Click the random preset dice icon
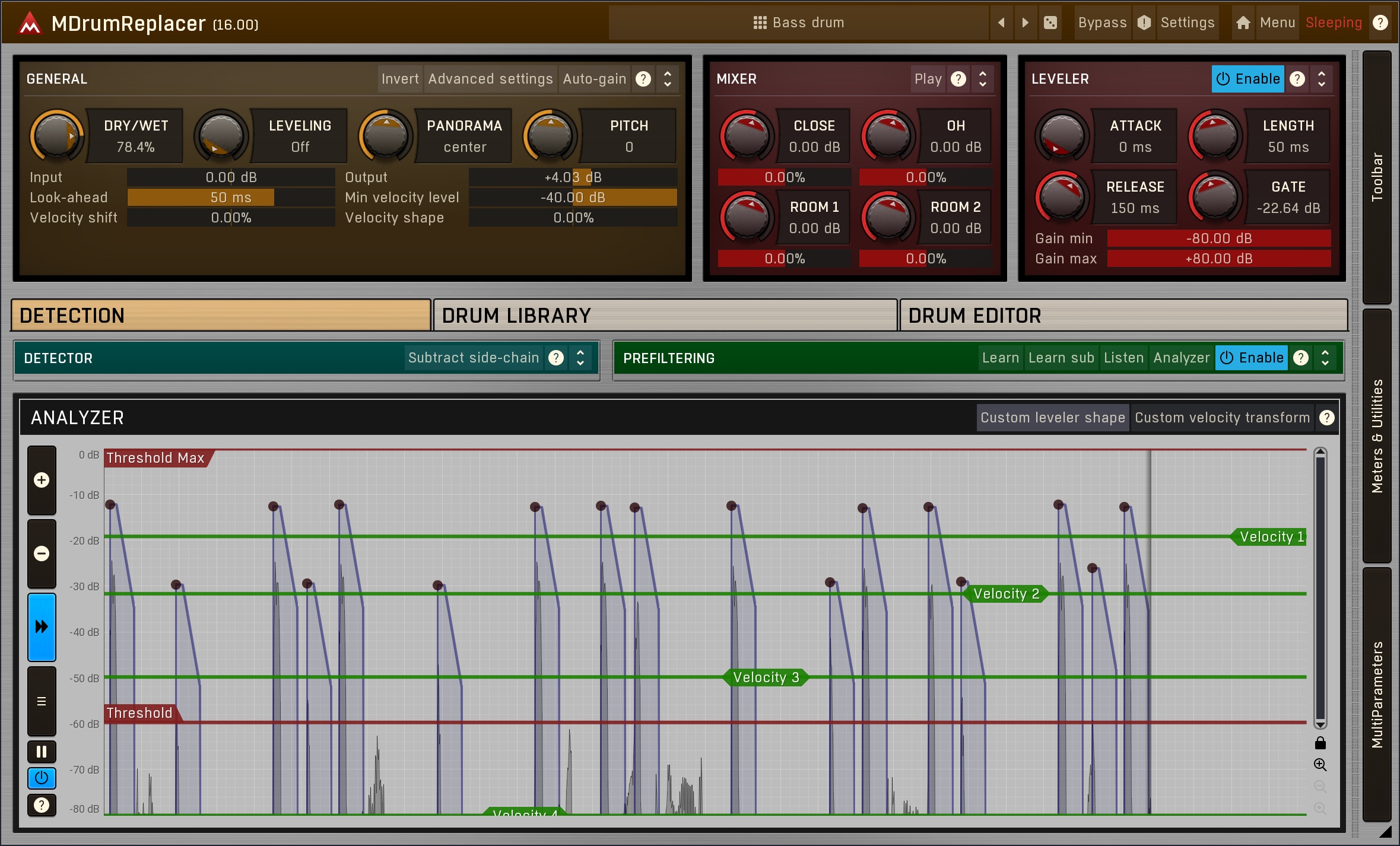Viewport: 1400px width, 846px height. (x=1050, y=23)
